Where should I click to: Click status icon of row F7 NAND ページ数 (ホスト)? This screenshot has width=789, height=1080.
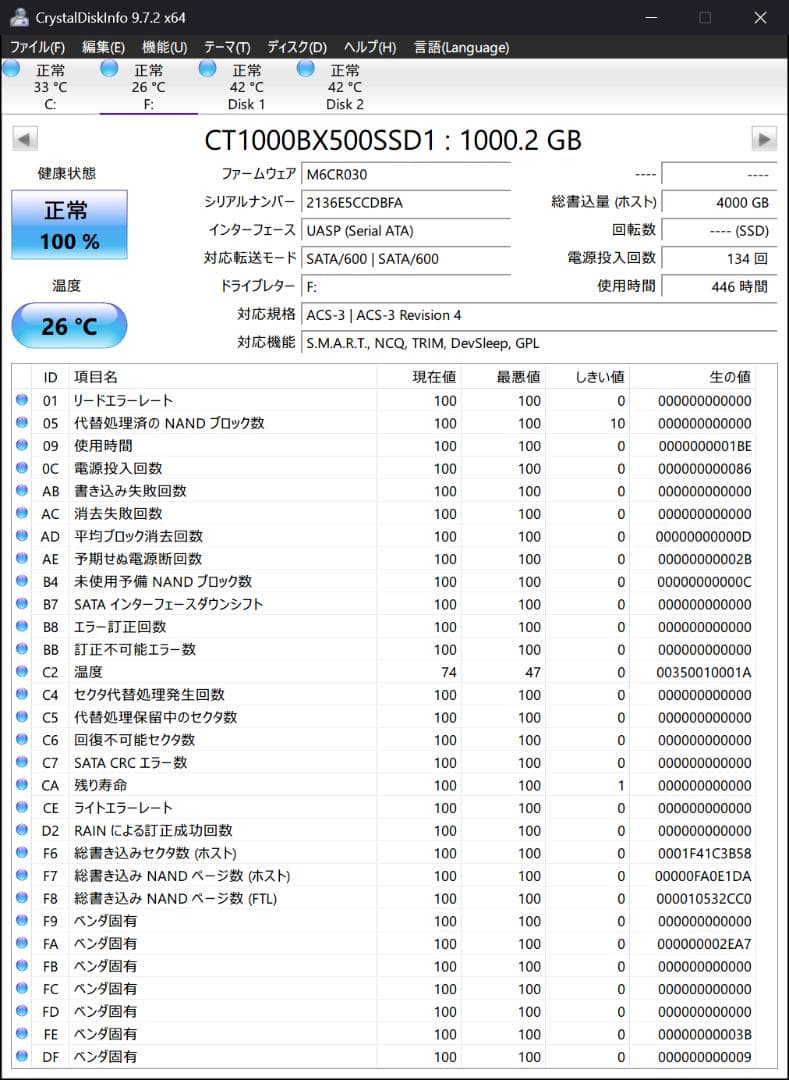22,875
